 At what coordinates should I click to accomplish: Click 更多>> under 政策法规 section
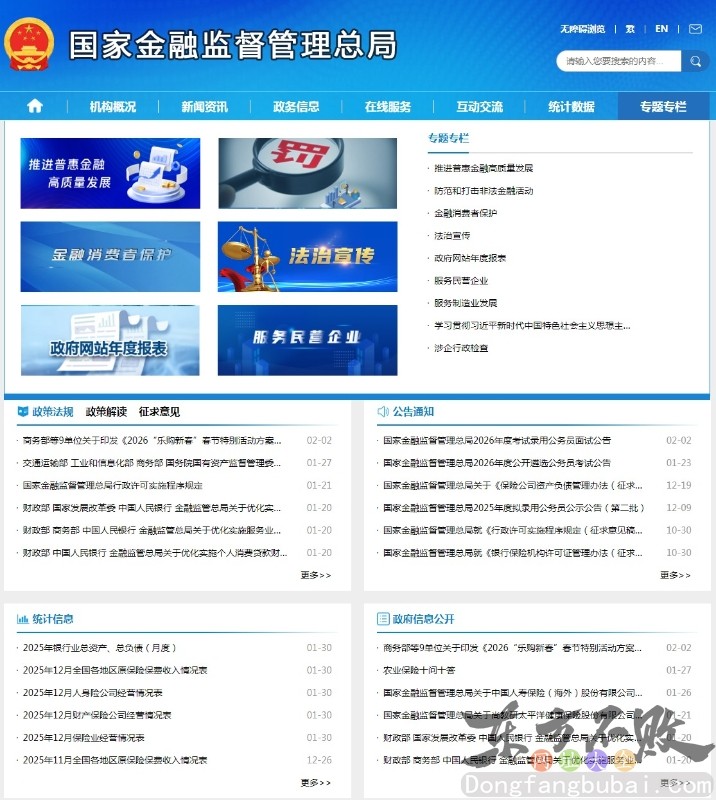click(x=315, y=575)
